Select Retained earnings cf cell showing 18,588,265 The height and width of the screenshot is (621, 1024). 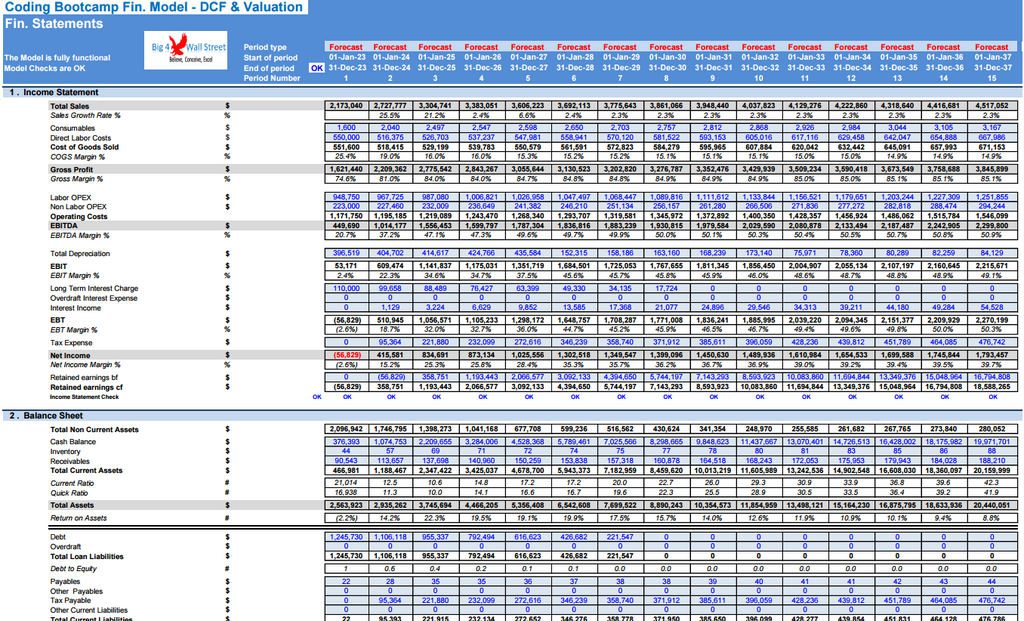(x=991, y=387)
